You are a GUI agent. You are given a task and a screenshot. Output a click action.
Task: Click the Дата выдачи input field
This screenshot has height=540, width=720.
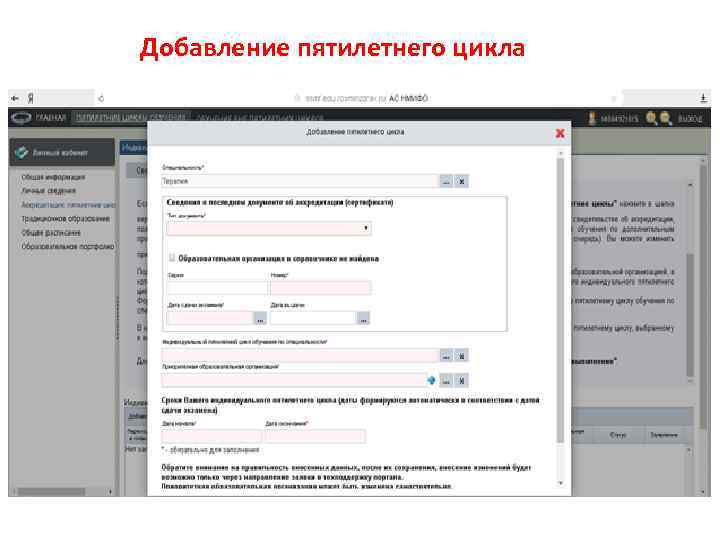(x=313, y=318)
